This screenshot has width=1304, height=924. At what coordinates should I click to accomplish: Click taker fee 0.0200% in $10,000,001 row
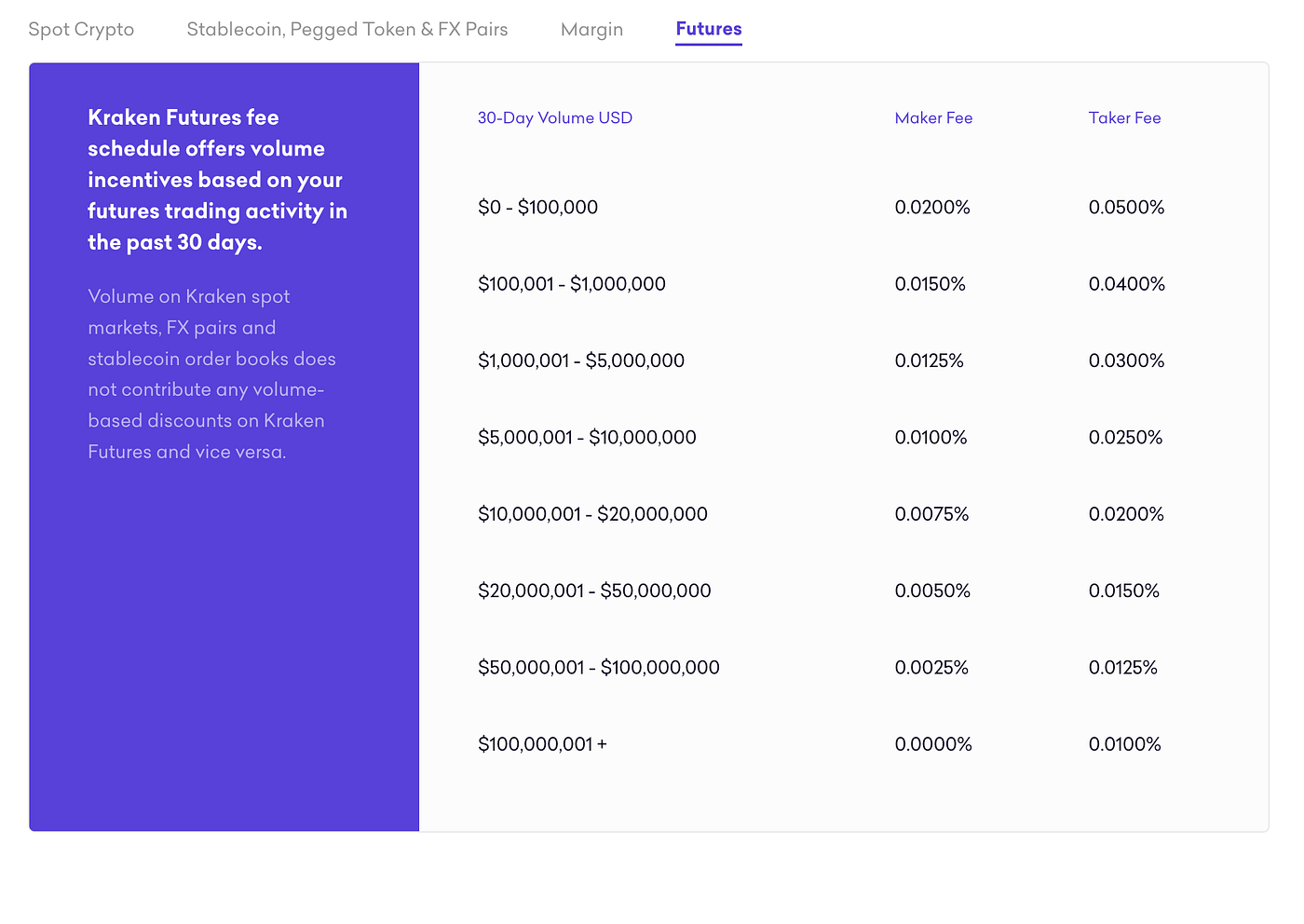point(1126,513)
